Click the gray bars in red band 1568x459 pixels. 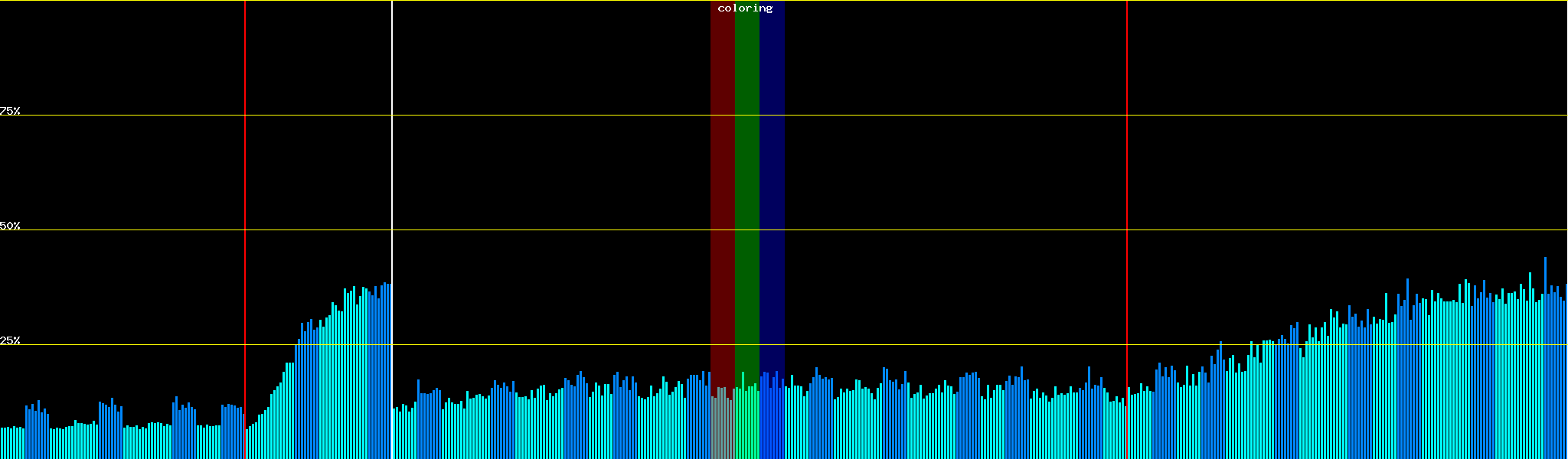722,428
